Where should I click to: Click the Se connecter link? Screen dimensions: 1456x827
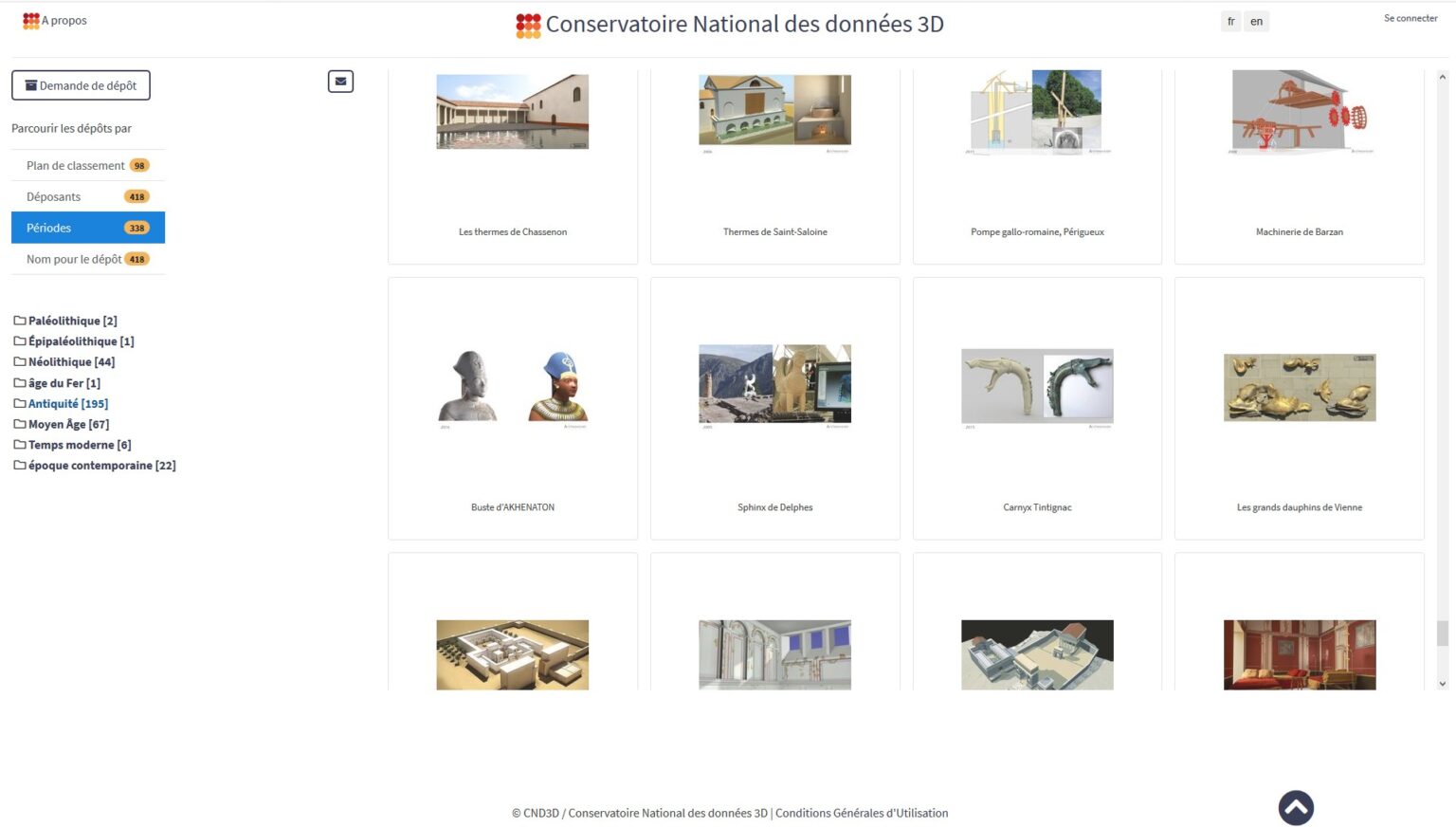(x=1410, y=18)
